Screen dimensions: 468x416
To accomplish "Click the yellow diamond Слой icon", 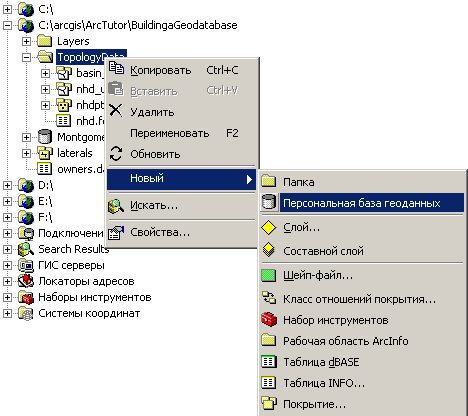I will (269, 227).
